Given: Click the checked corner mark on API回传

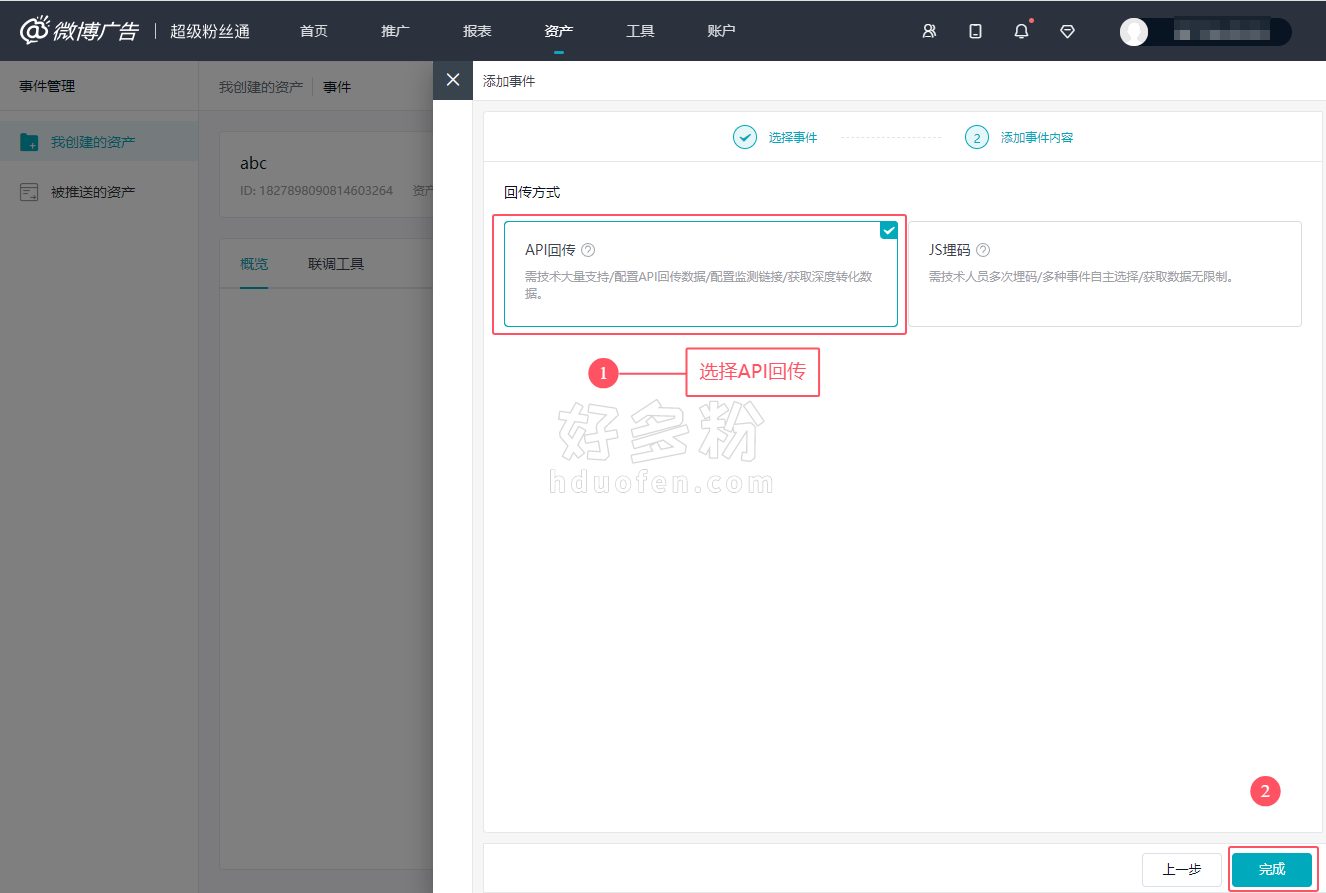Looking at the screenshot, I should coord(888,230).
